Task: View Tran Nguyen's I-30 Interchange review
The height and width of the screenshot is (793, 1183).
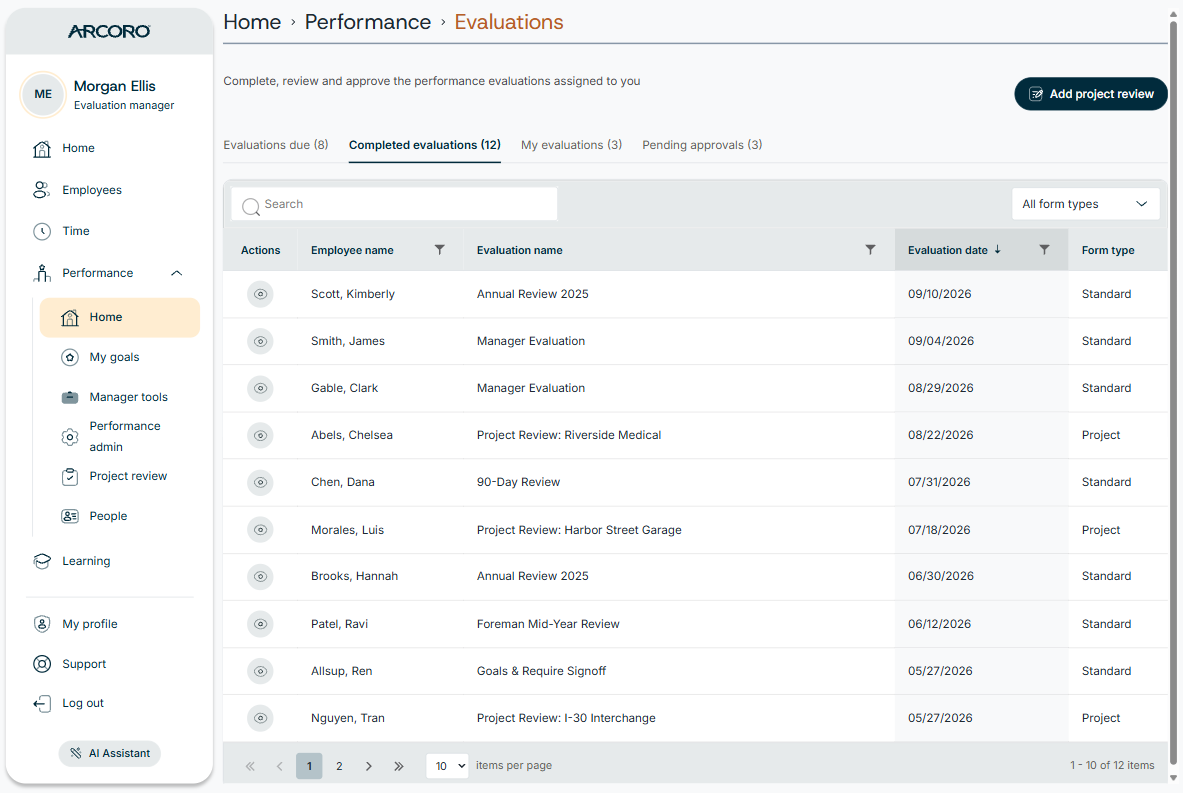Action: pos(260,718)
